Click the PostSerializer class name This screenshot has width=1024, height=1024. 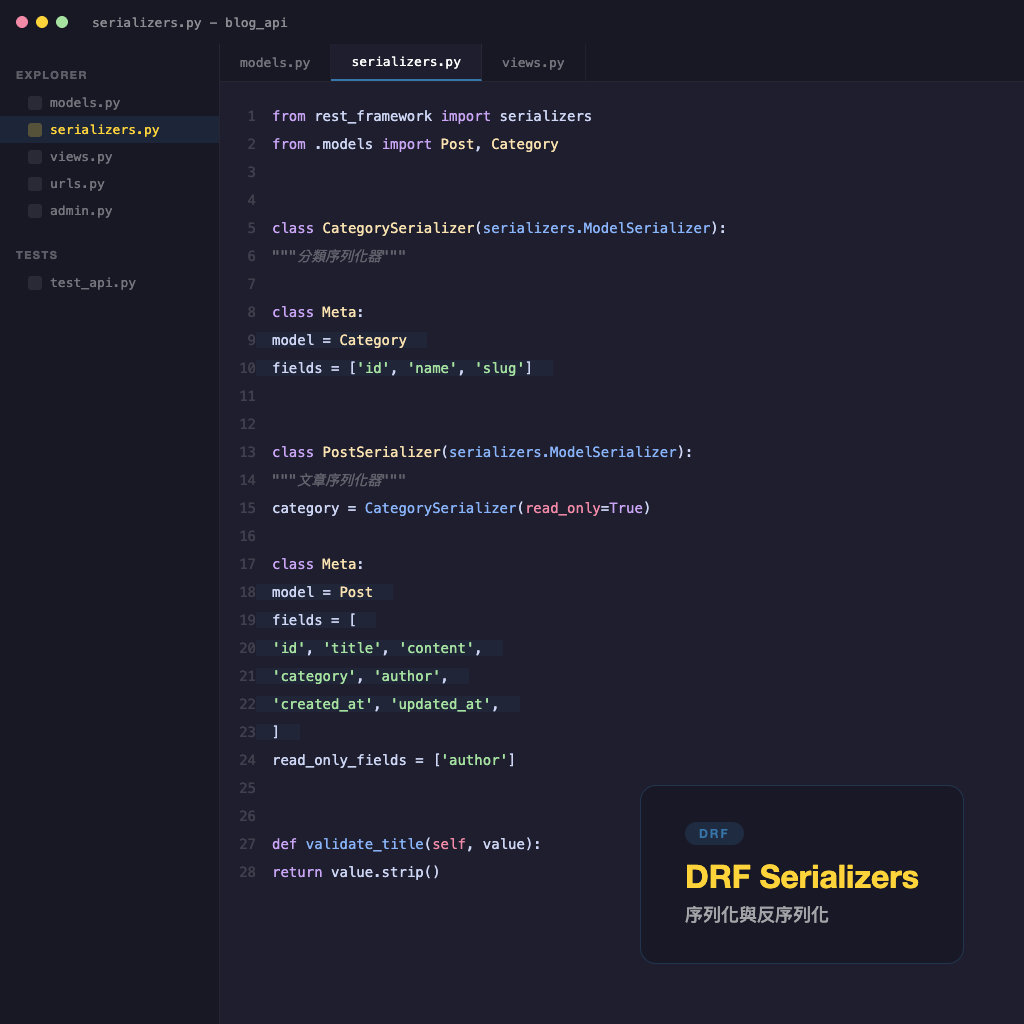tap(381, 452)
